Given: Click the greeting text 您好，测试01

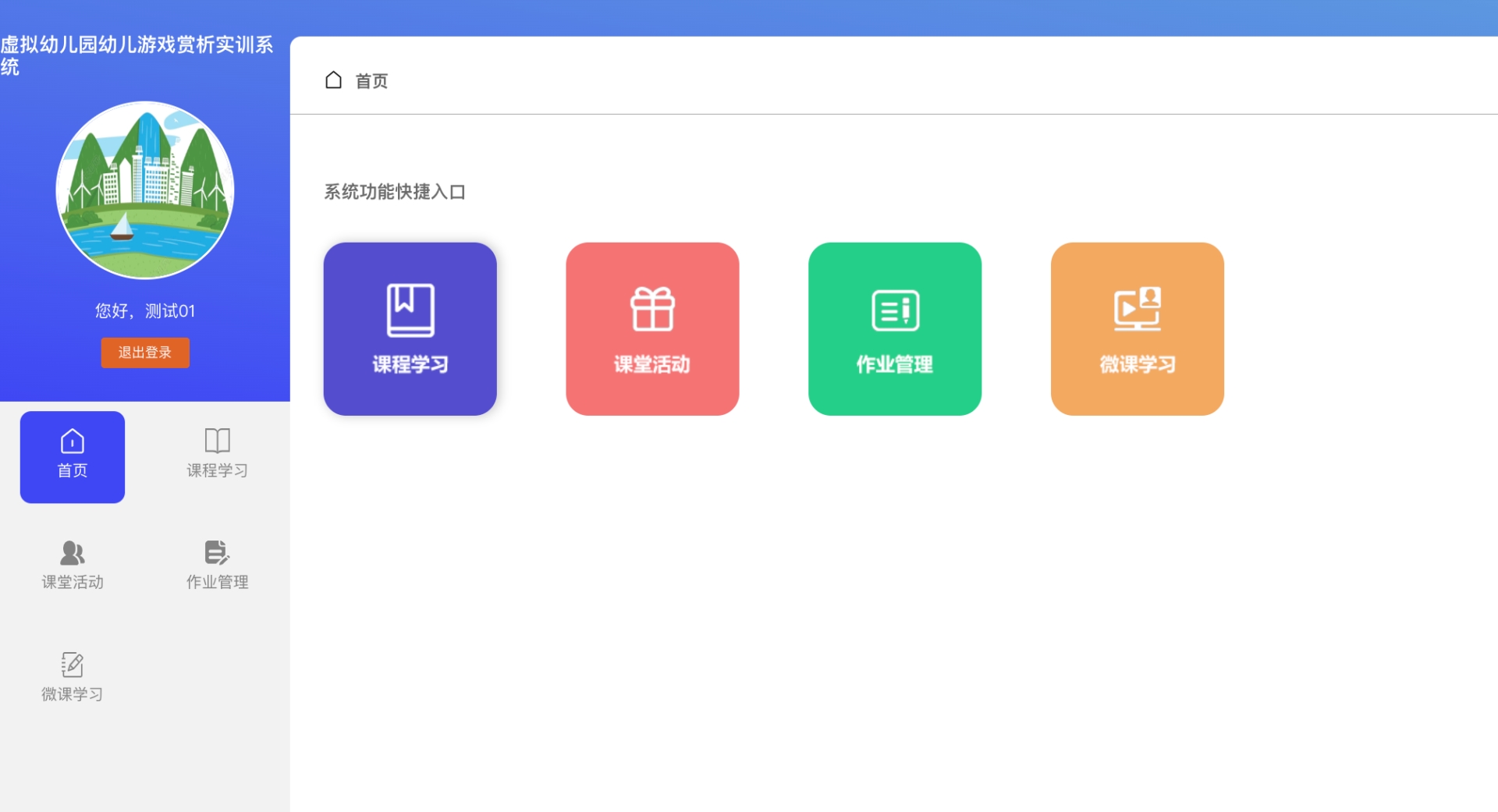Looking at the screenshot, I should tap(145, 311).
